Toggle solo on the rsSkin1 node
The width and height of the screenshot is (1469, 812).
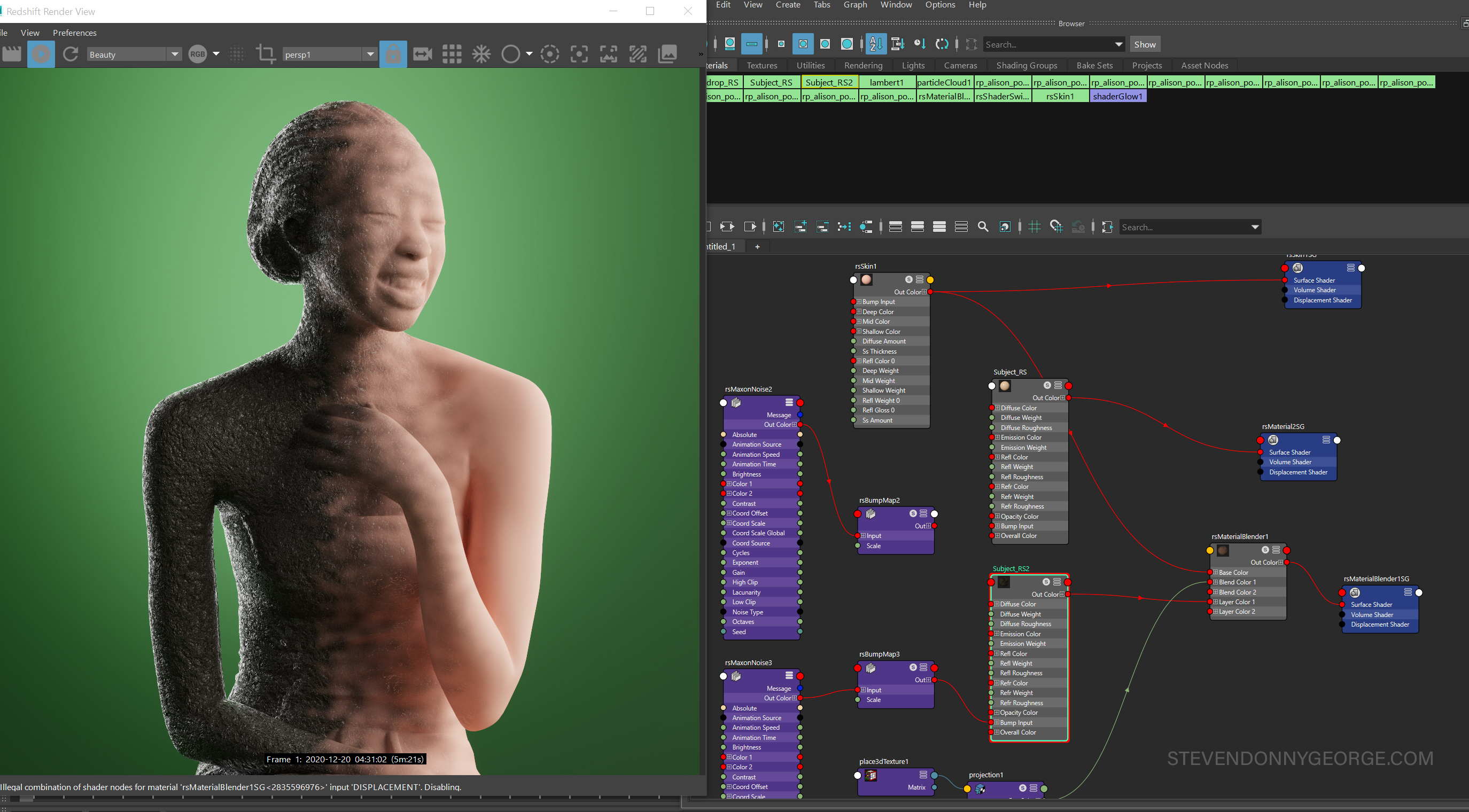pos(908,279)
